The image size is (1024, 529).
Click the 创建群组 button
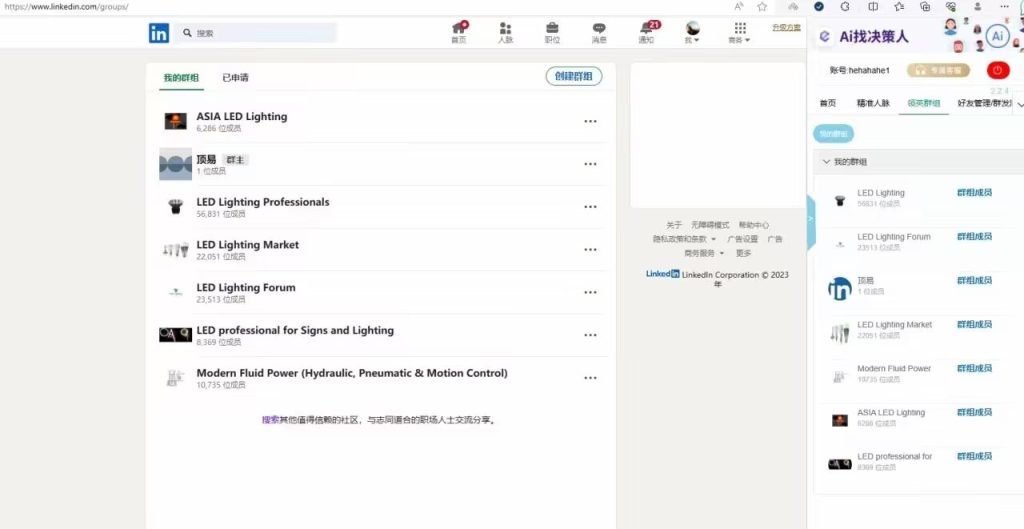tap(574, 77)
